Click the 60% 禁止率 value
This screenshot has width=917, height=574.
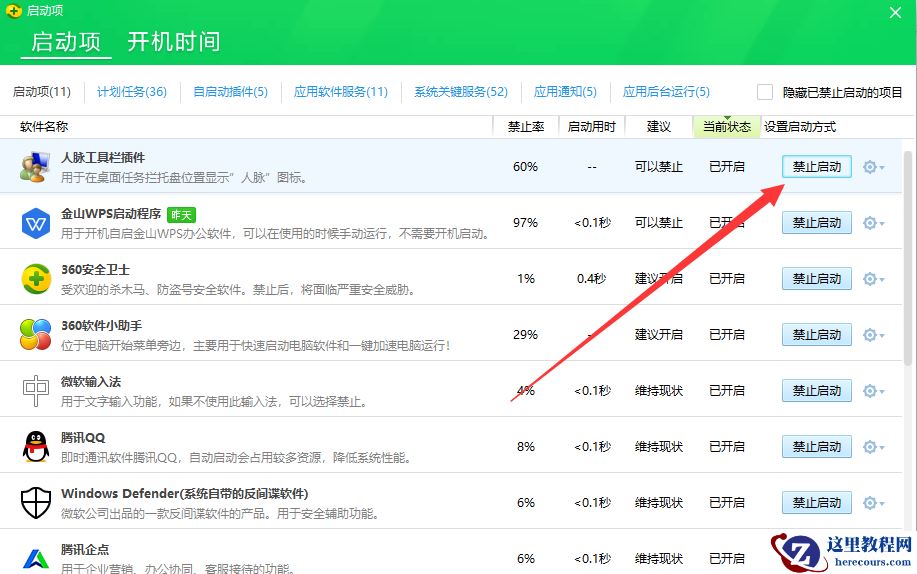525,167
